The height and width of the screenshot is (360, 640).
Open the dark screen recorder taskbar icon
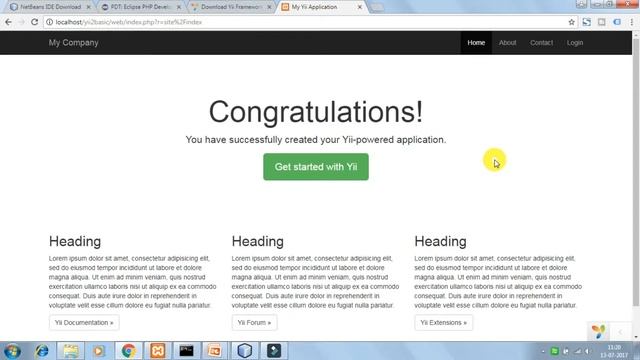274,351
